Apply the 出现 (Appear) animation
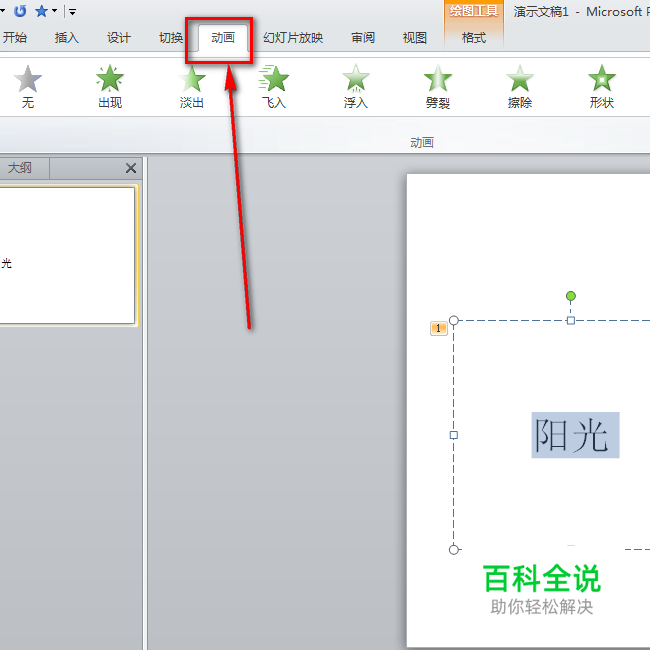 (110, 87)
